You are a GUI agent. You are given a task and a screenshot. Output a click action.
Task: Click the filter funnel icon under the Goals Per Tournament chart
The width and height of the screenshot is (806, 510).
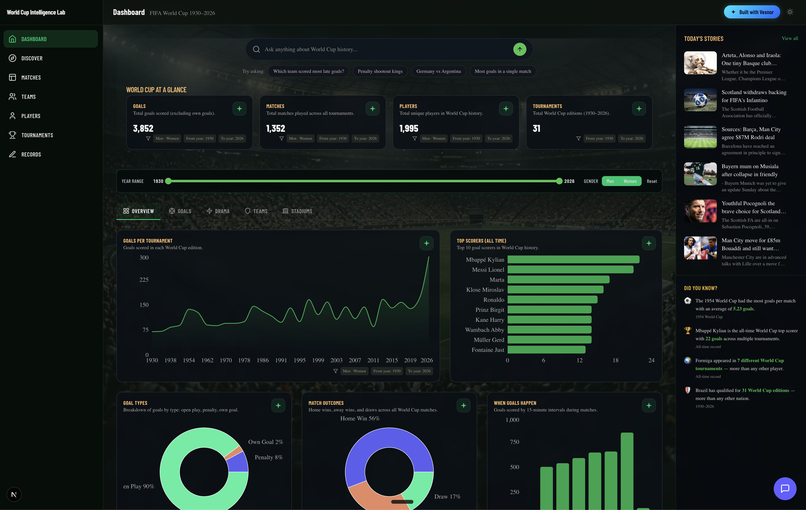[335, 371]
